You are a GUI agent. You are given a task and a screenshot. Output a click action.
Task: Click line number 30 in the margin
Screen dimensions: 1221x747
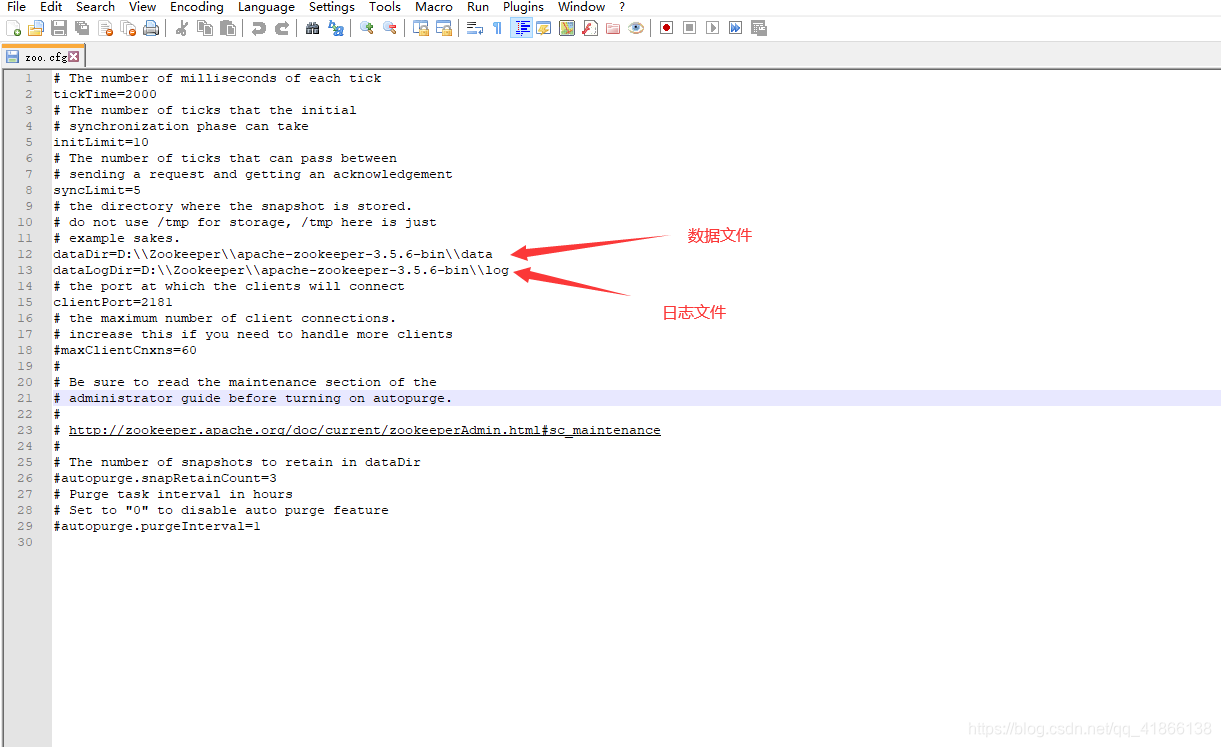tap(26, 542)
